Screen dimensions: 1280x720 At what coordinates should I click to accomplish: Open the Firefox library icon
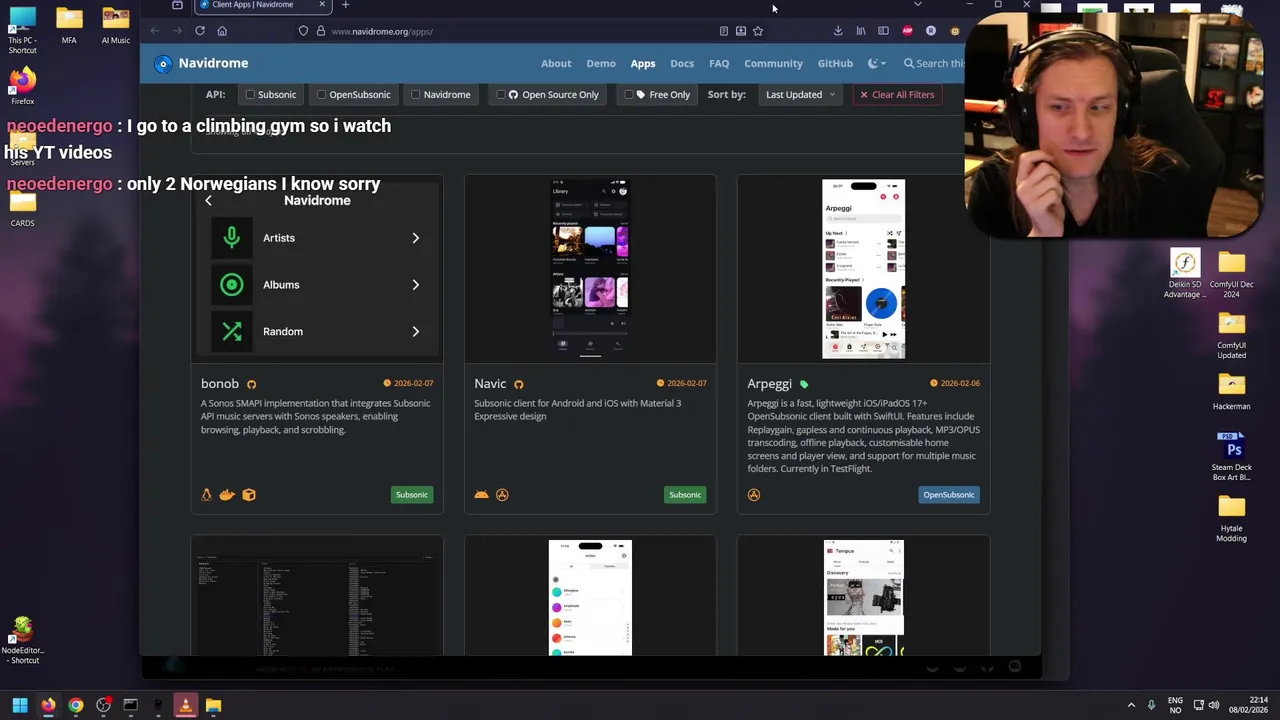click(x=861, y=31)
